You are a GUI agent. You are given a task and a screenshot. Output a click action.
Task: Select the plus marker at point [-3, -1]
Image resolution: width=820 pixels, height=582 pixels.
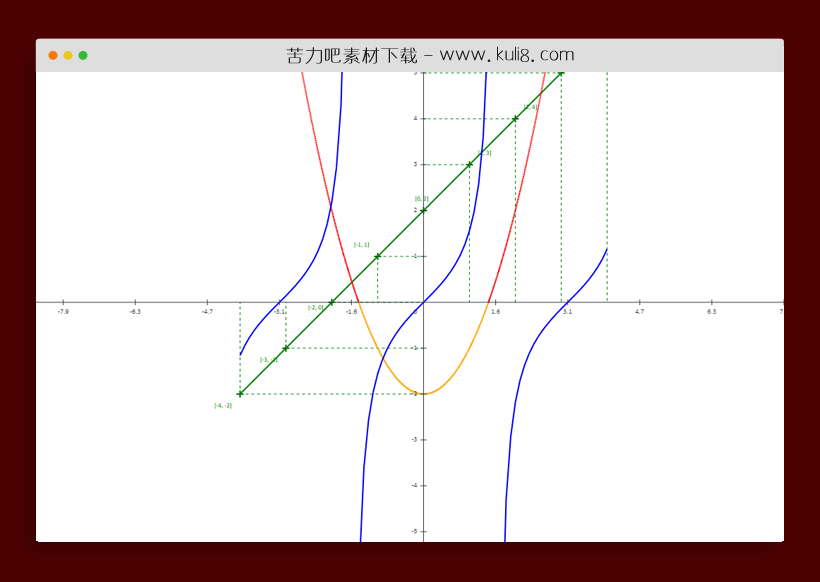(x=286, y=348)
